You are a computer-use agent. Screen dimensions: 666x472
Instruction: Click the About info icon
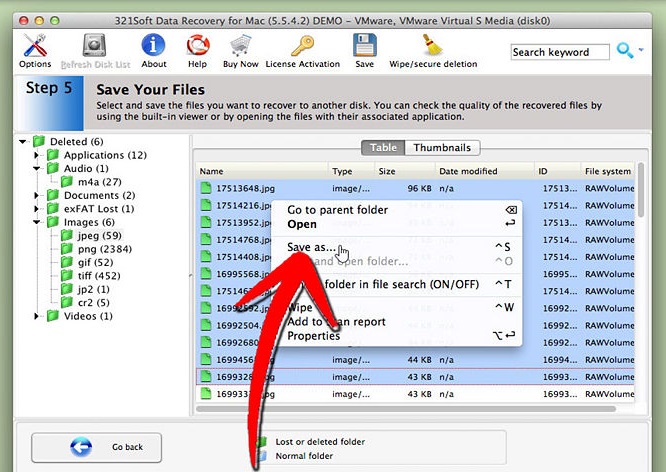pyautogui.click(x=153, y=45)
